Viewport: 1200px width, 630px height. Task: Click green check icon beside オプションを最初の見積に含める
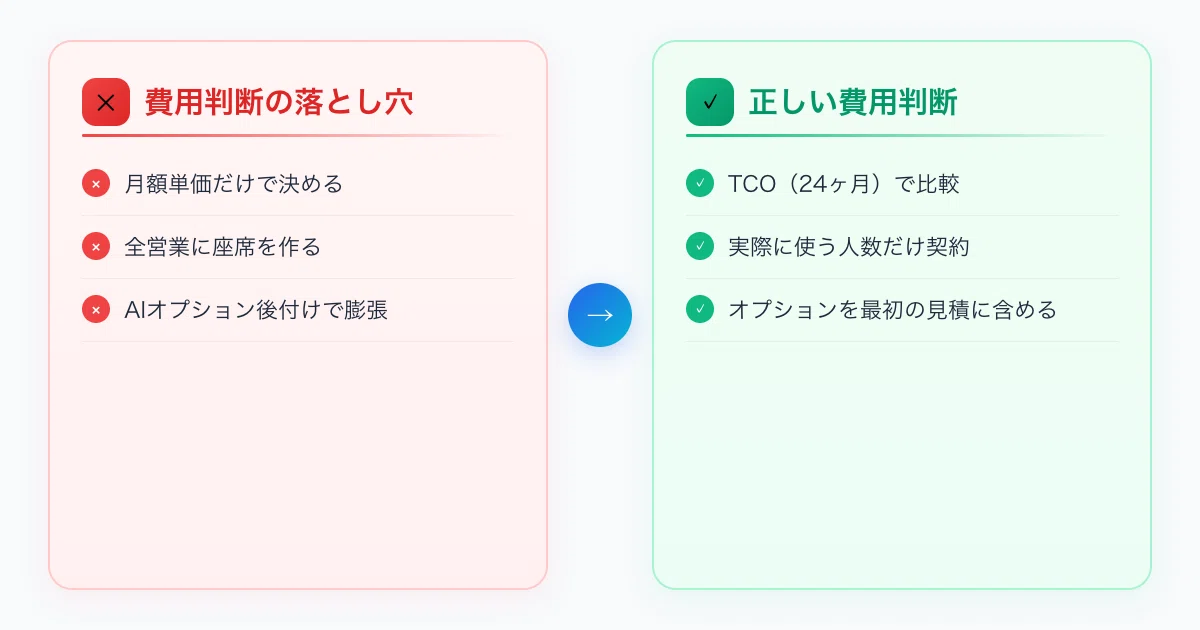click(700, 310)
